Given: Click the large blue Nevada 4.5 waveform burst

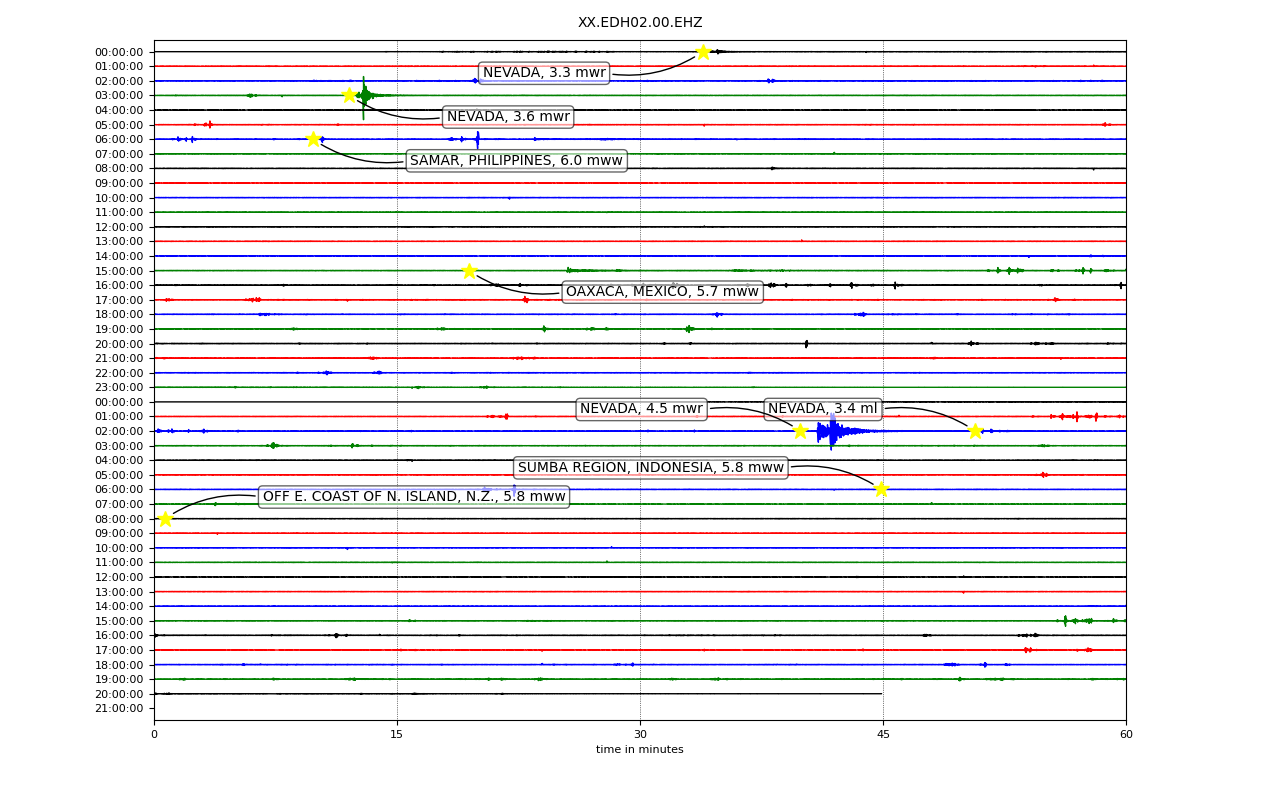Looking at the screenshot, I should 835,431.
